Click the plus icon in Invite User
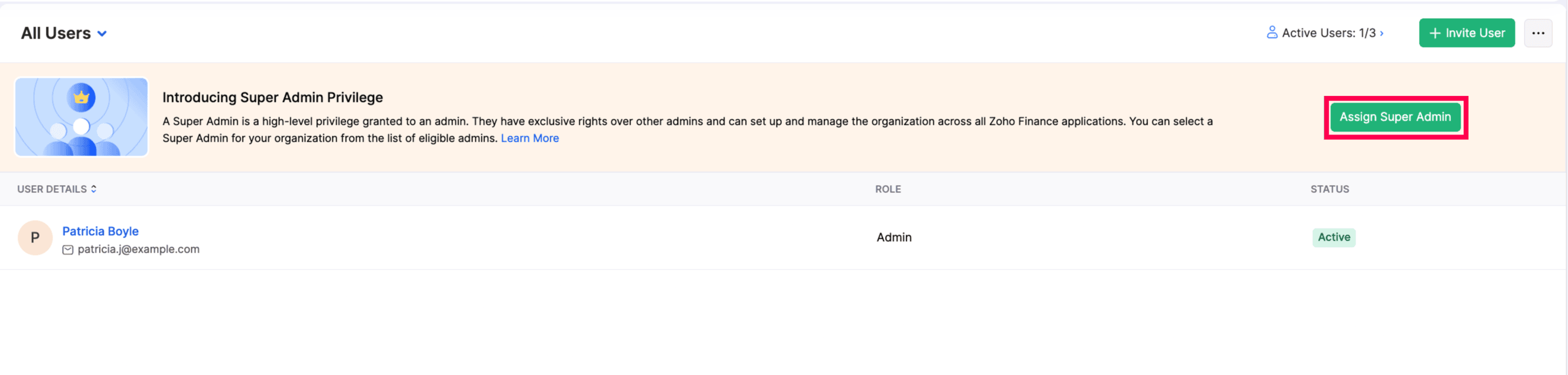 (x=1435, y=33)
